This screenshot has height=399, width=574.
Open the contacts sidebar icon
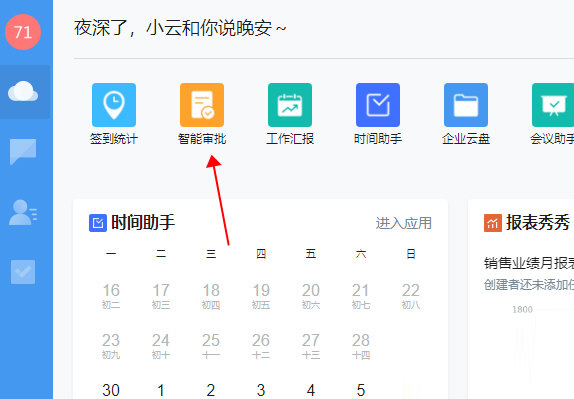[23, 212]
